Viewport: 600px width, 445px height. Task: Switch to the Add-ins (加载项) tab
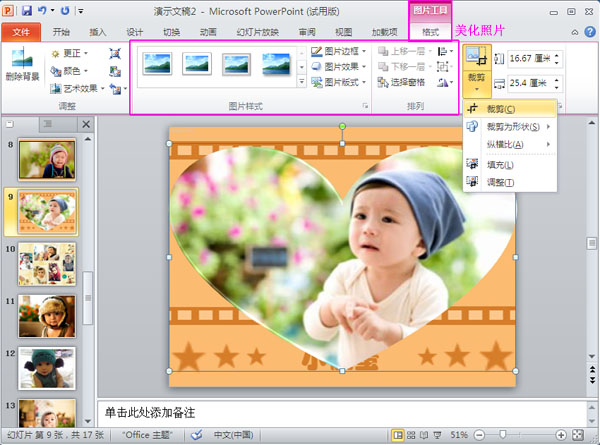pos(385,32)
